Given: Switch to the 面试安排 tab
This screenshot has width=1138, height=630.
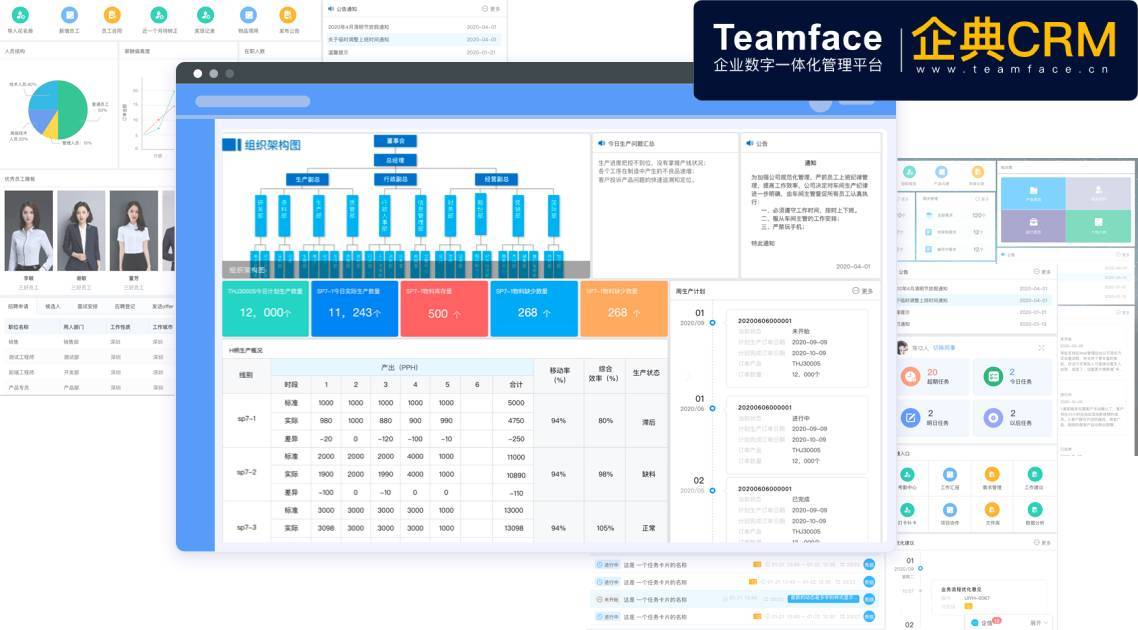Looking at the screenshot, I should point(87,306).
